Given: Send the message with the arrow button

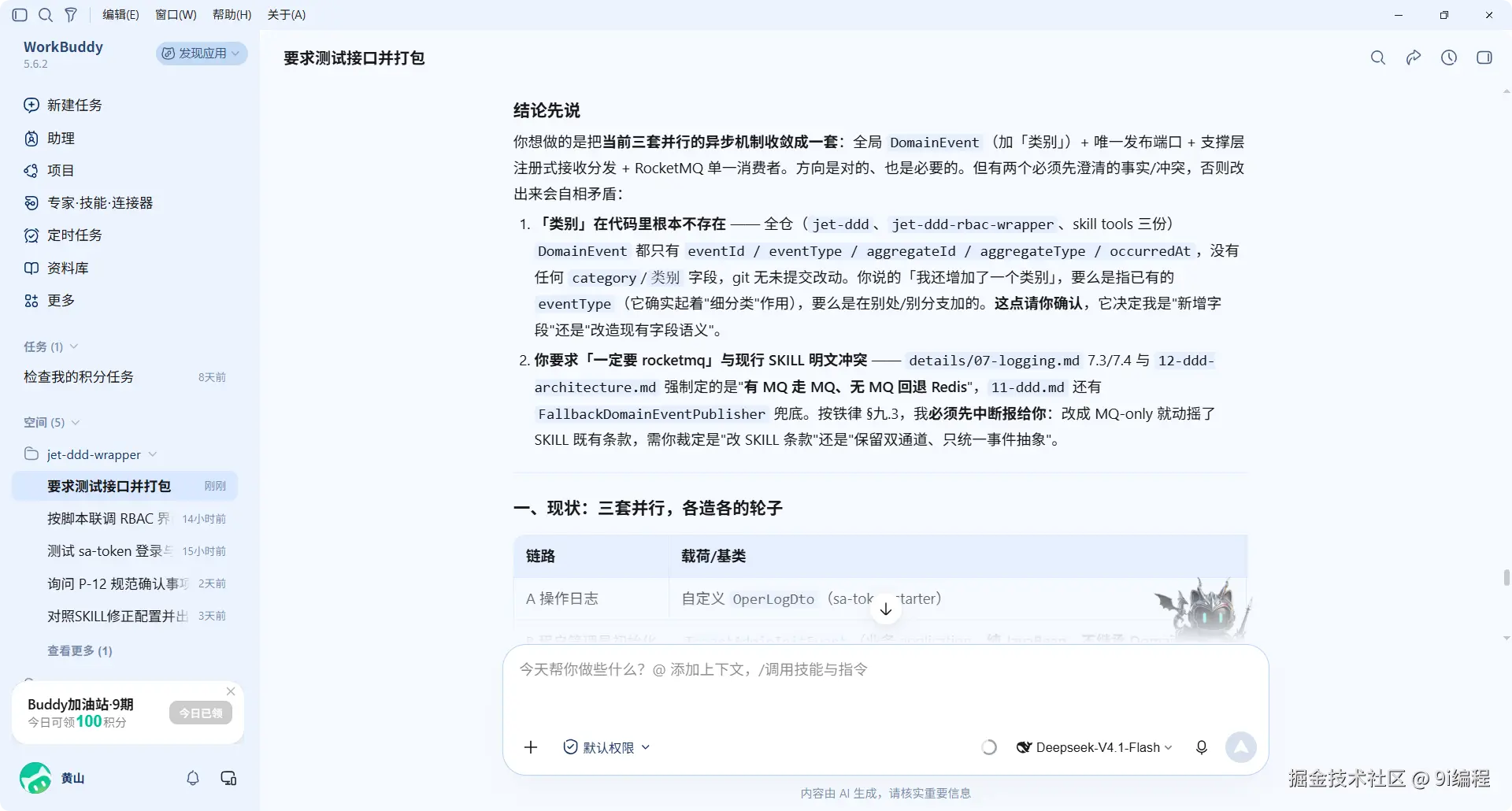Looking at the screenshot, I should [x=1241, y=747].
